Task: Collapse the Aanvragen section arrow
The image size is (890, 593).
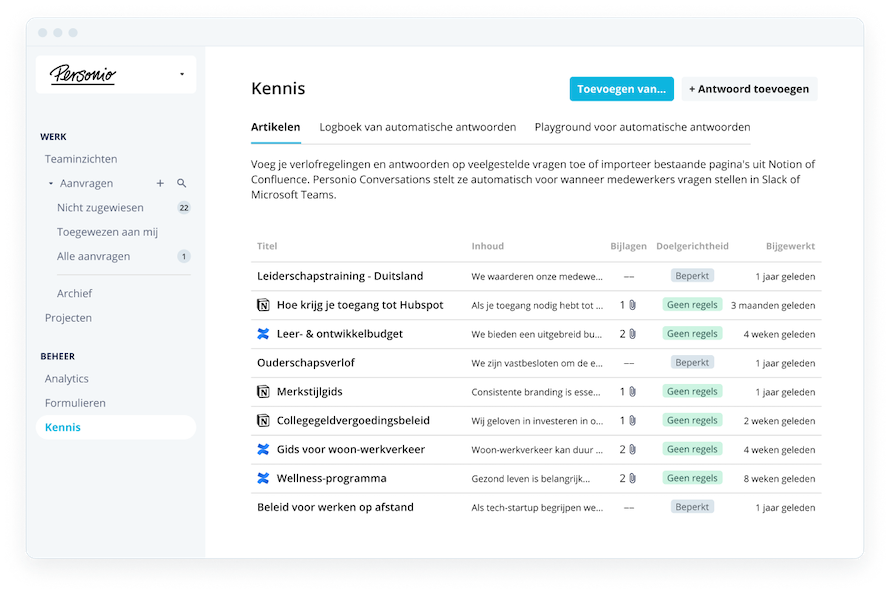Action: tap(51, 183)
